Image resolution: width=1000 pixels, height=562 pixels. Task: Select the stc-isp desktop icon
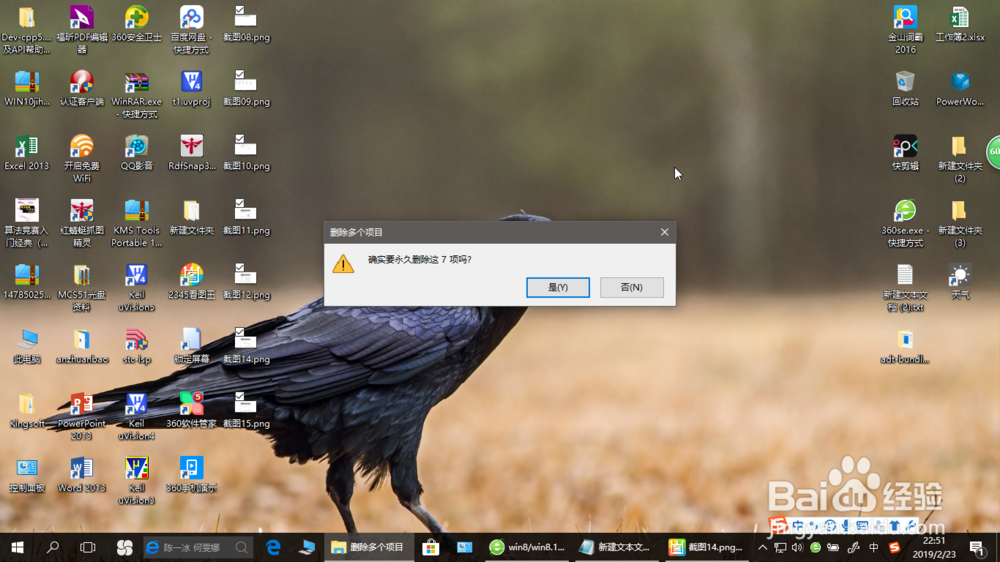[x=136, y=346]
